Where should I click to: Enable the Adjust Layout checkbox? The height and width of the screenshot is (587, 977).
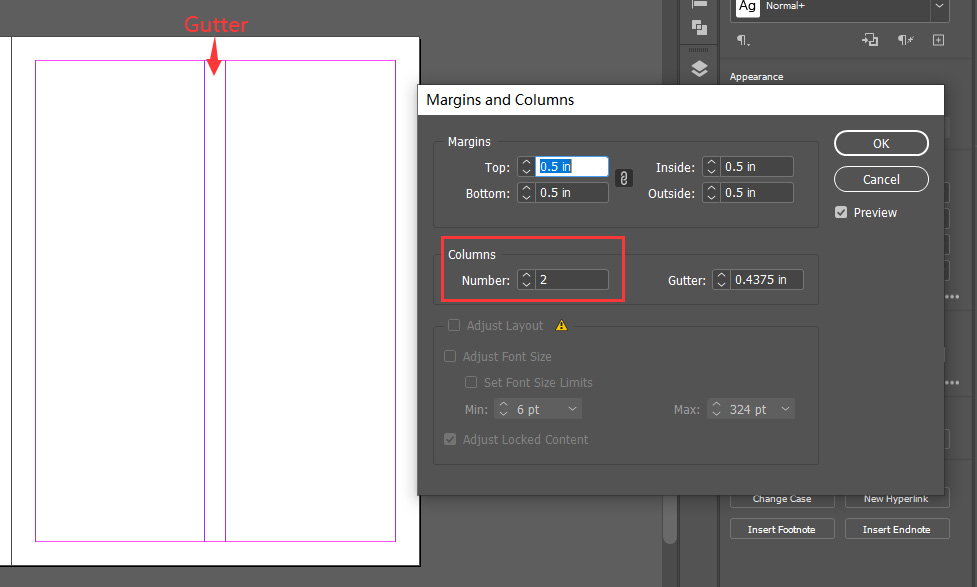tap(454, 325)
